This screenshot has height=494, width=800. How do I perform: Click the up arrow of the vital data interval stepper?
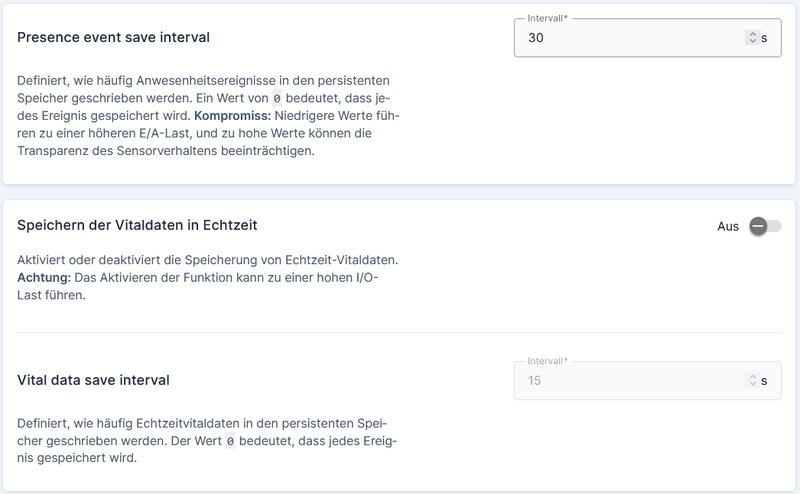752,376
